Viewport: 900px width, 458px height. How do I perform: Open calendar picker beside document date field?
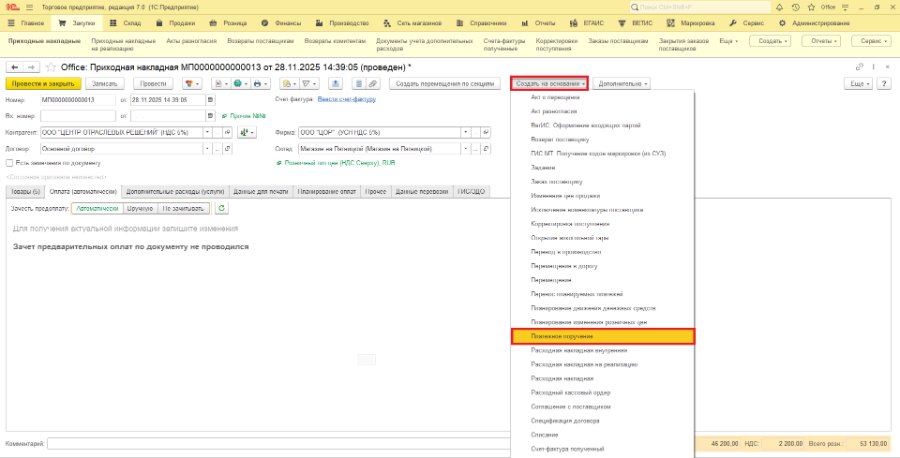coord(210,100)
